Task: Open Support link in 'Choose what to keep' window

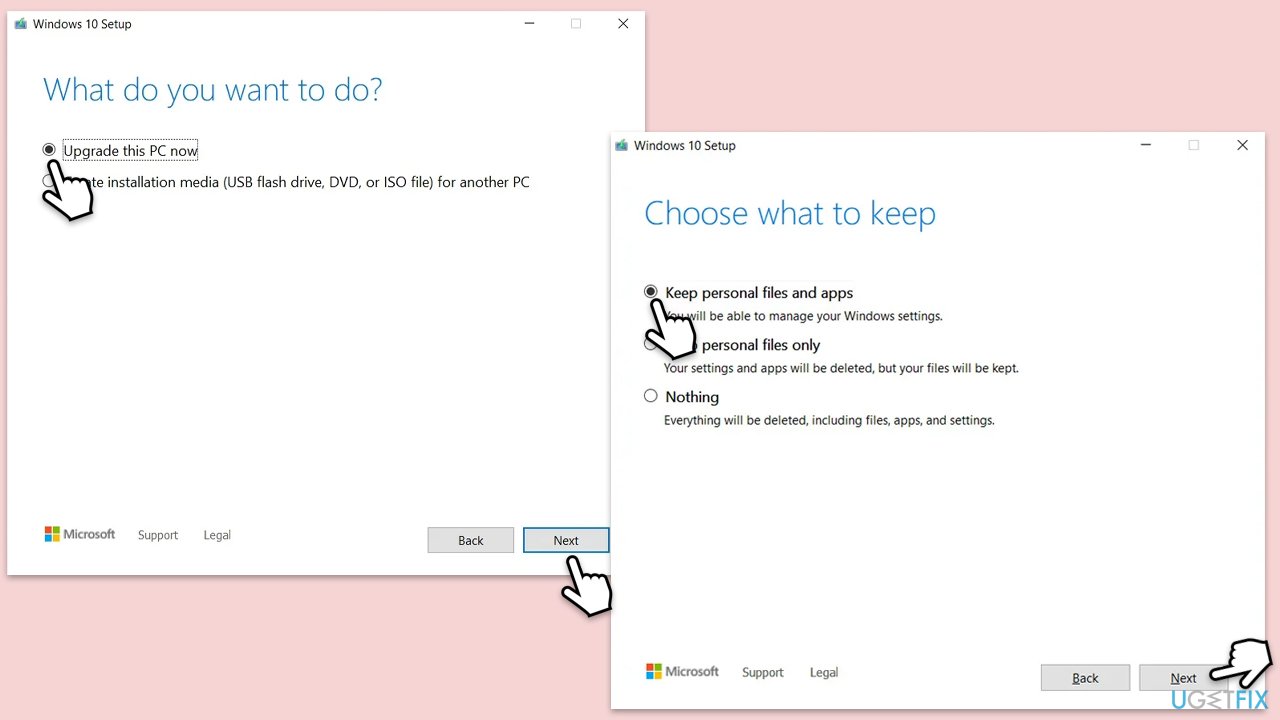Action: point(763,672)
